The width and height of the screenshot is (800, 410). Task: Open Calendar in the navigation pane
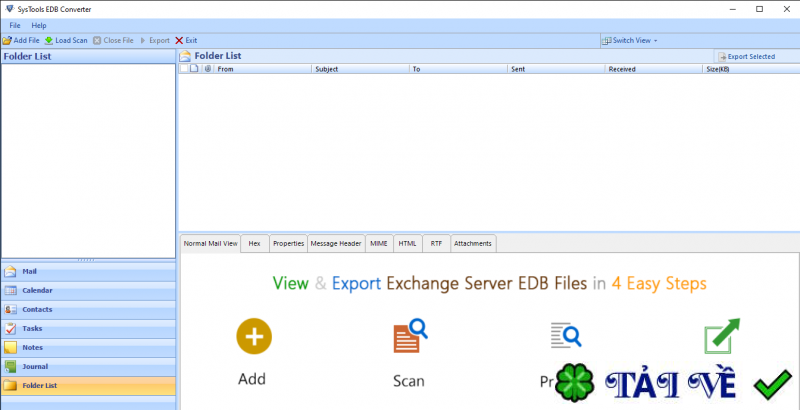coord(37,290)
